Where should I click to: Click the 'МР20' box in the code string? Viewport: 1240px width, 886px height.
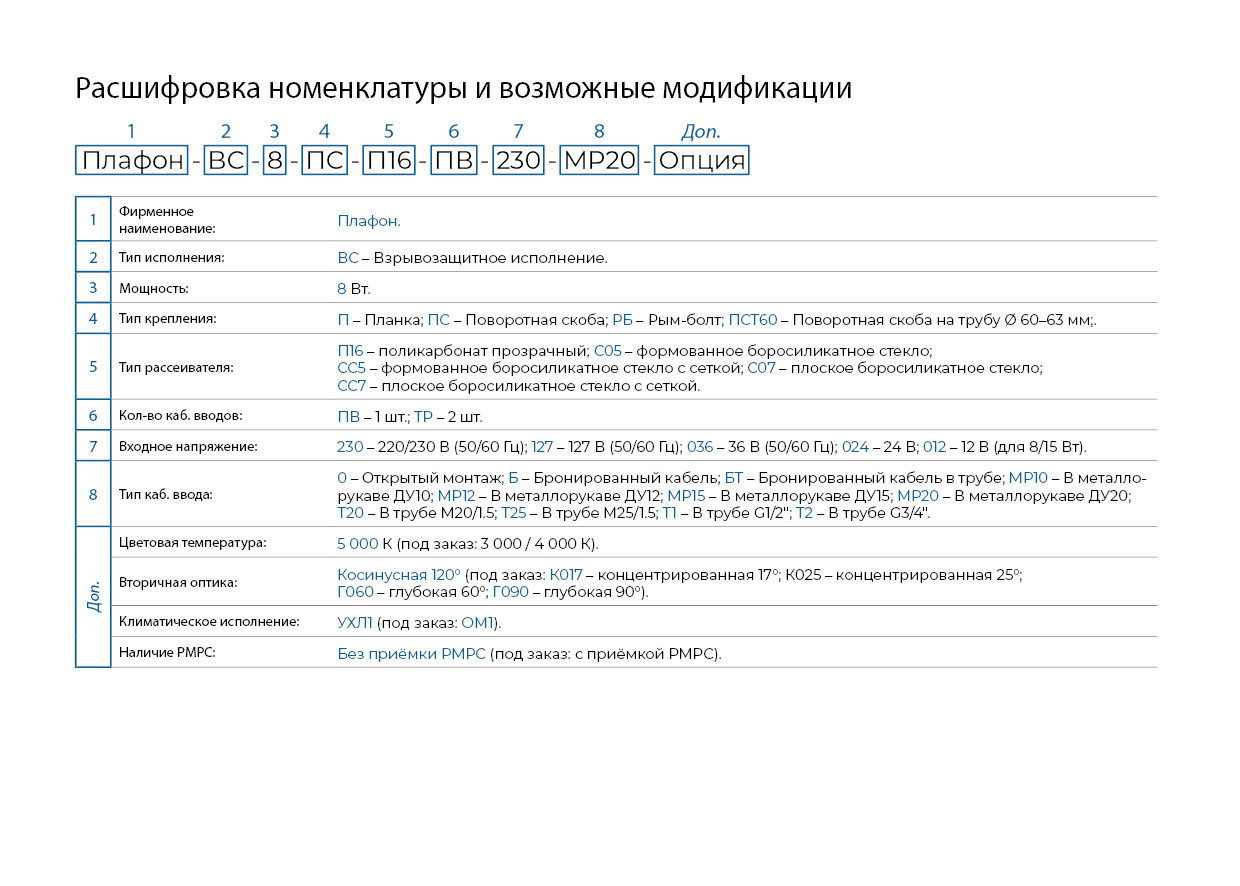tap(599, 161)
